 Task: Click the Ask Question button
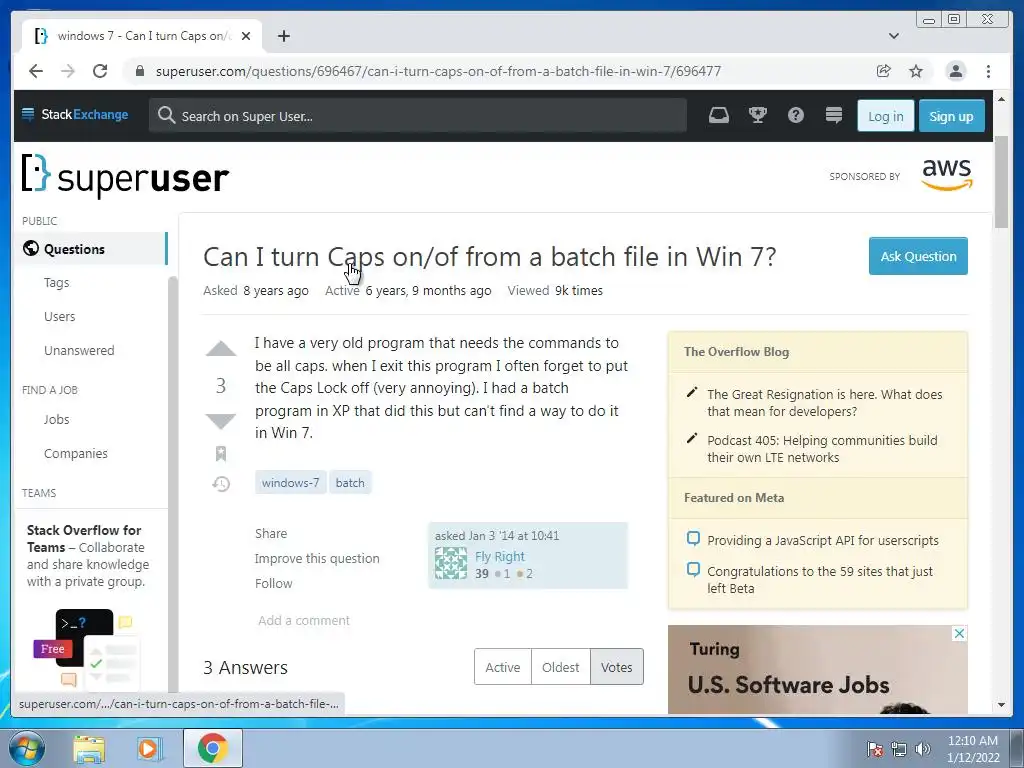[x=918, y=256]
